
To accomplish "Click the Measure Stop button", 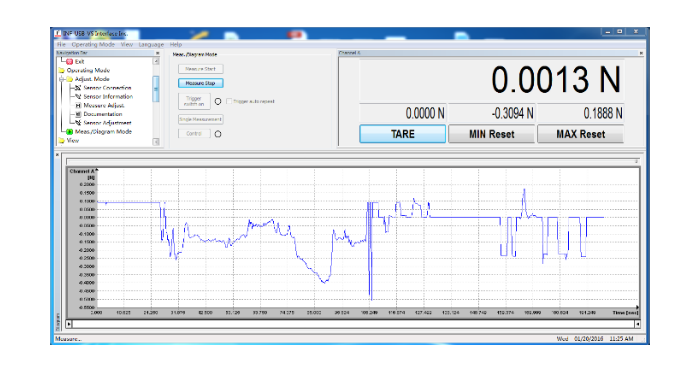I will tap(200, 83).
